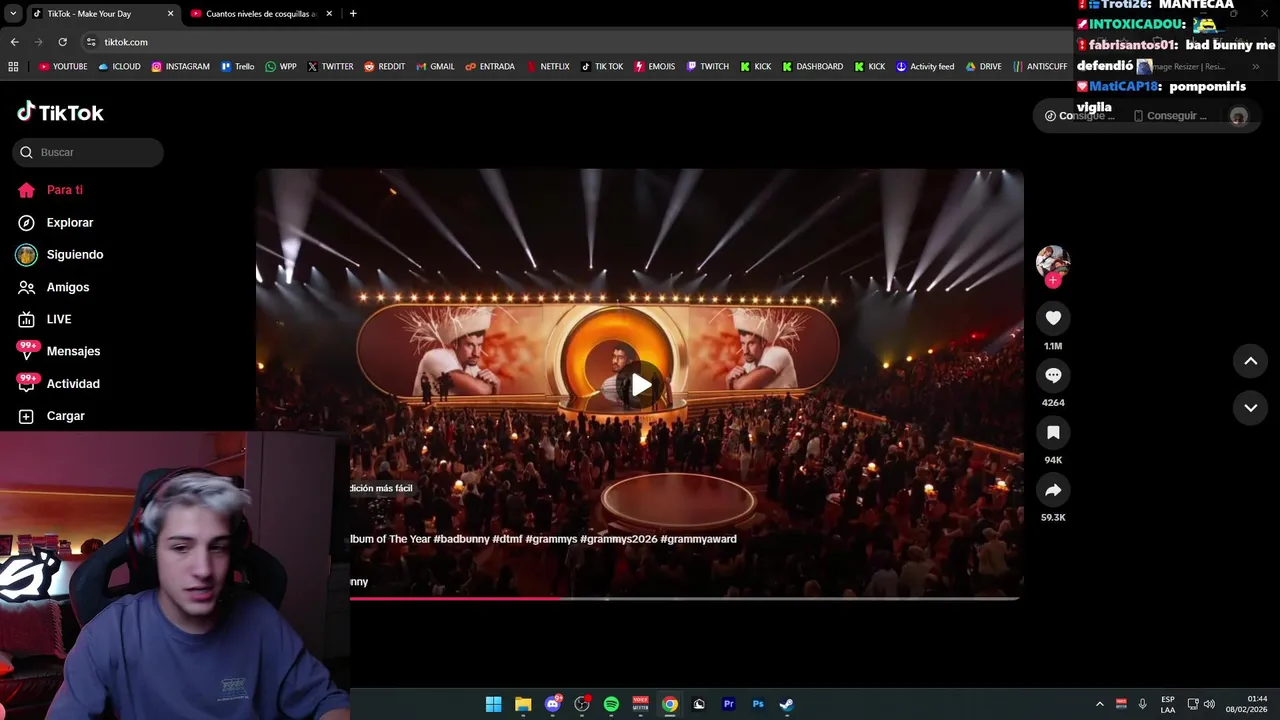Bookmark the video with the save icon
Viewport: 1280px width, 720px height.
pyautogui.click(x=1053, y=433)
